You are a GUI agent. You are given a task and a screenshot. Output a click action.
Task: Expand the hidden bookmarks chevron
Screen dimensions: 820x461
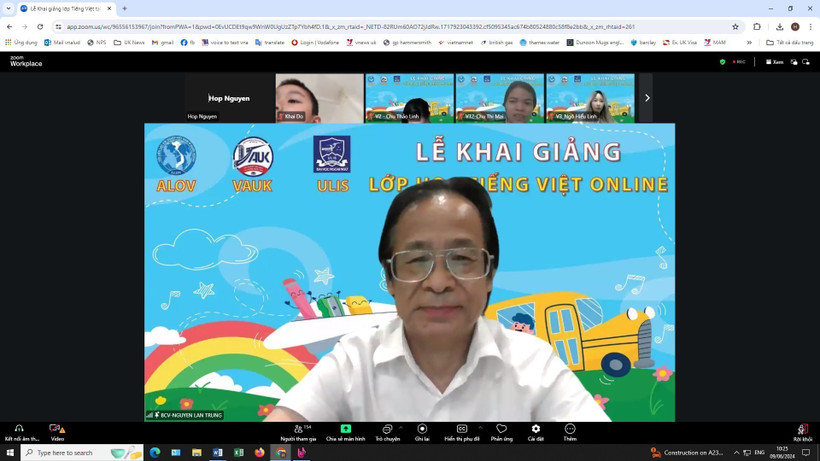click(x=749, y=42)
